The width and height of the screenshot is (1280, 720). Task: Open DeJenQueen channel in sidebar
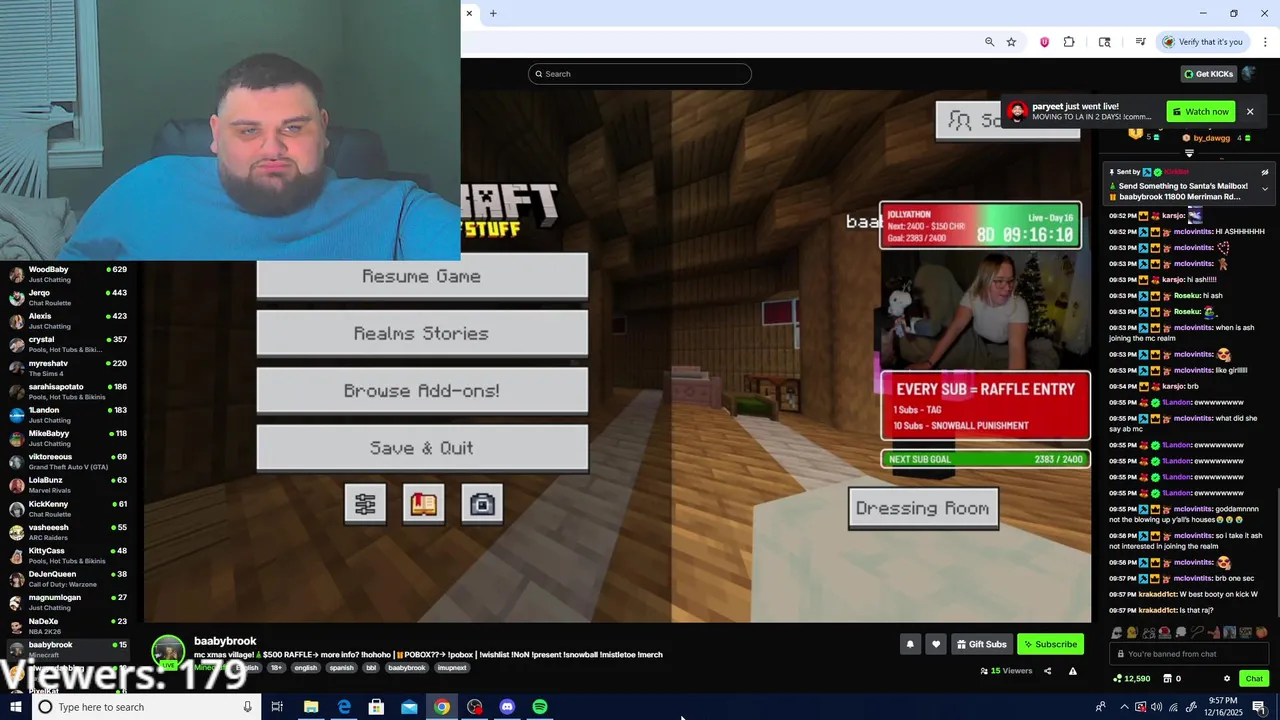tap(70, 578)
